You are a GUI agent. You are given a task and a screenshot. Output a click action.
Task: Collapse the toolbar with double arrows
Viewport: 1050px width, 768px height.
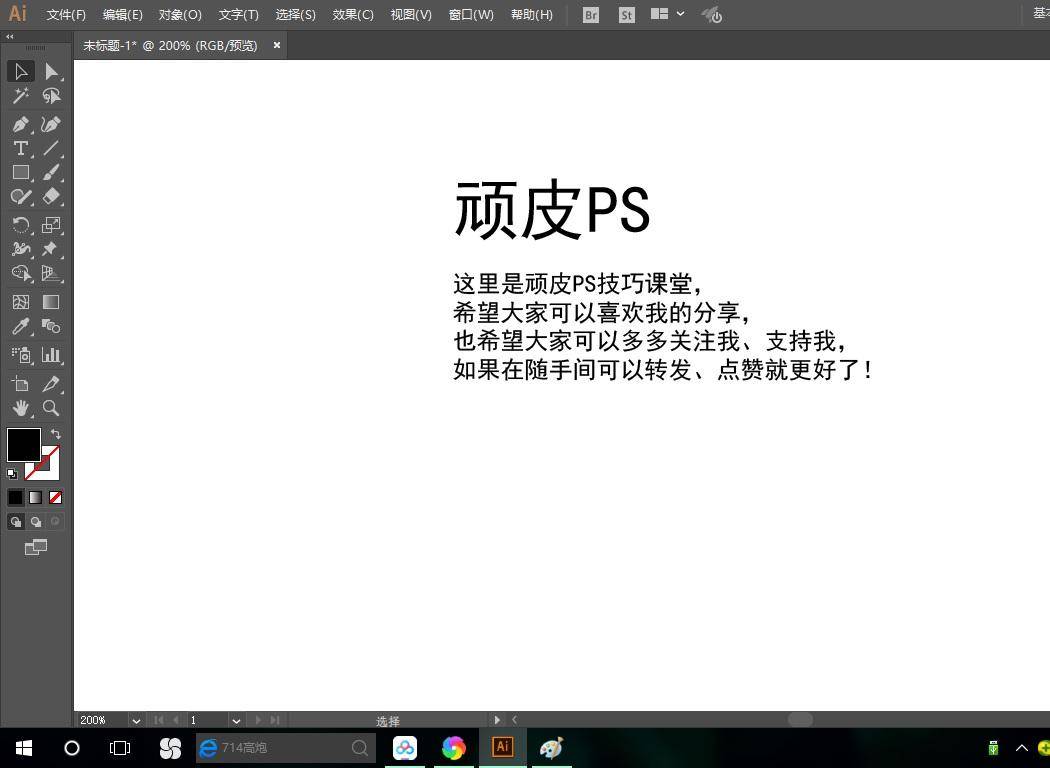(9, 37)
